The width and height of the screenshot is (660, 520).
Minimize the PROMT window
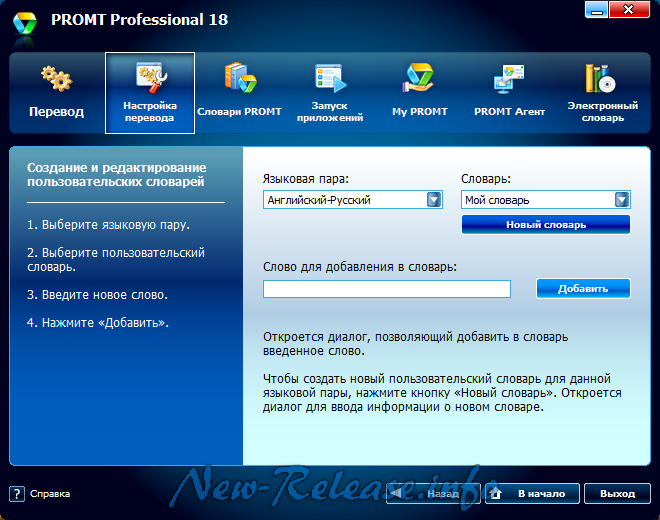click(x=596, y=9)
